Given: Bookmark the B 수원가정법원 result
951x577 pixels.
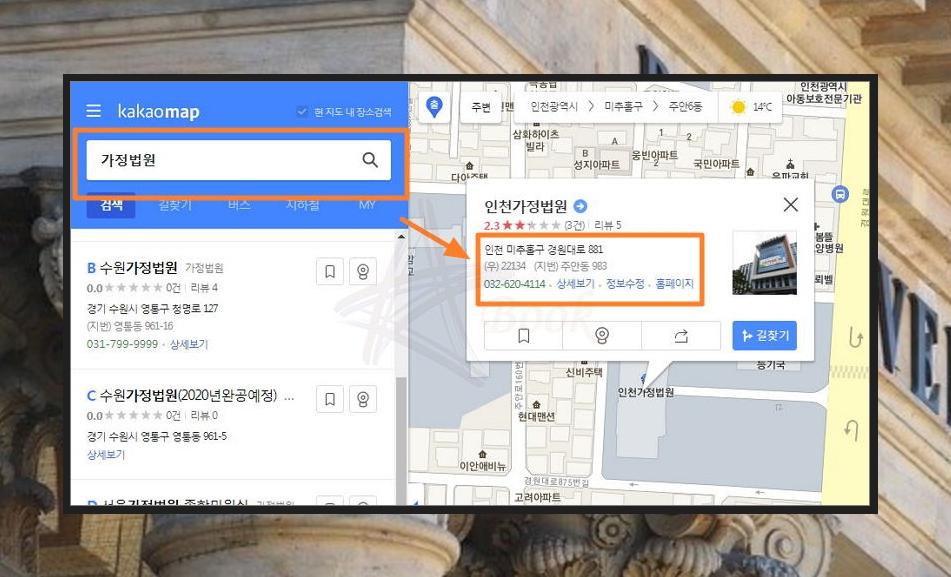Looking at the screenshot, I should pyautogui.click(x=330, y=271).
